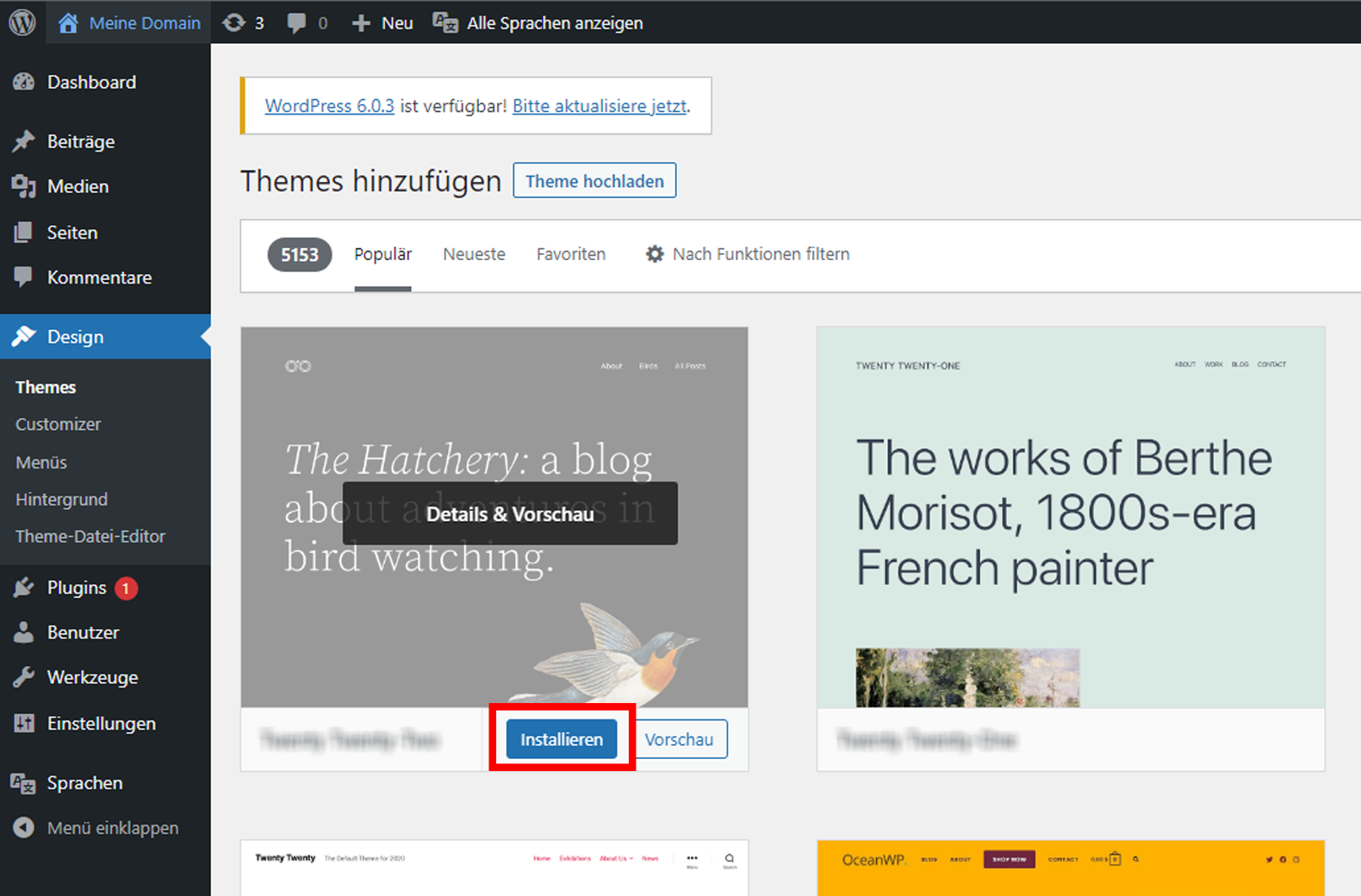Click the Werkzeuge wrench icon
The image size is (1361, 896).
24,677
